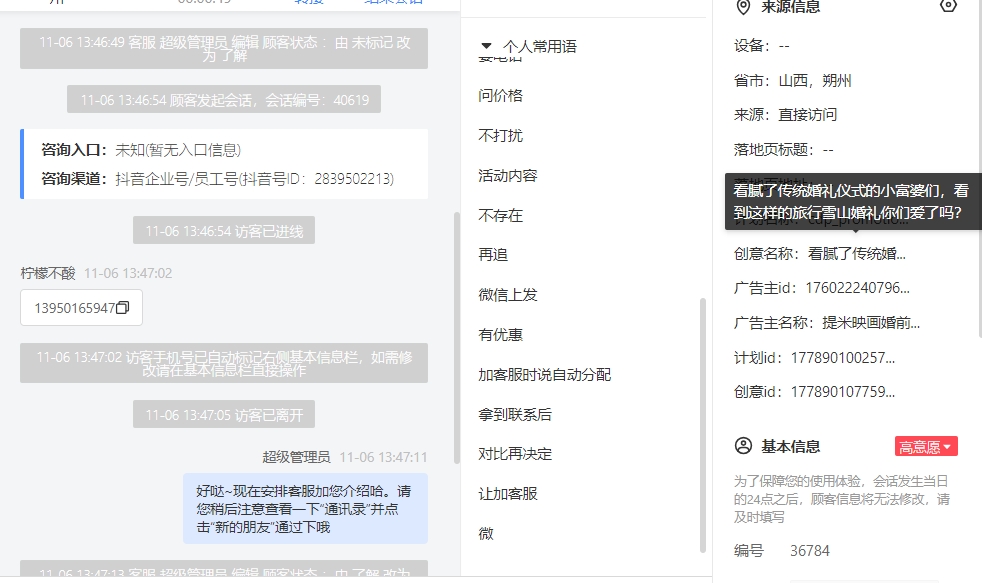Click the person icon next to 基本信息
This screenshot has width=982, height=583.
tap(743, 446)
